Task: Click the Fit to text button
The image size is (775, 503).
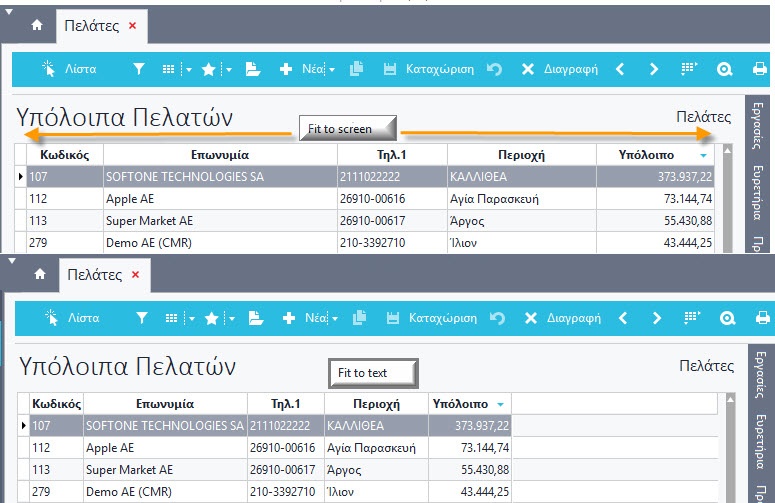Action: pyautogui.click(x=372, y=373)
